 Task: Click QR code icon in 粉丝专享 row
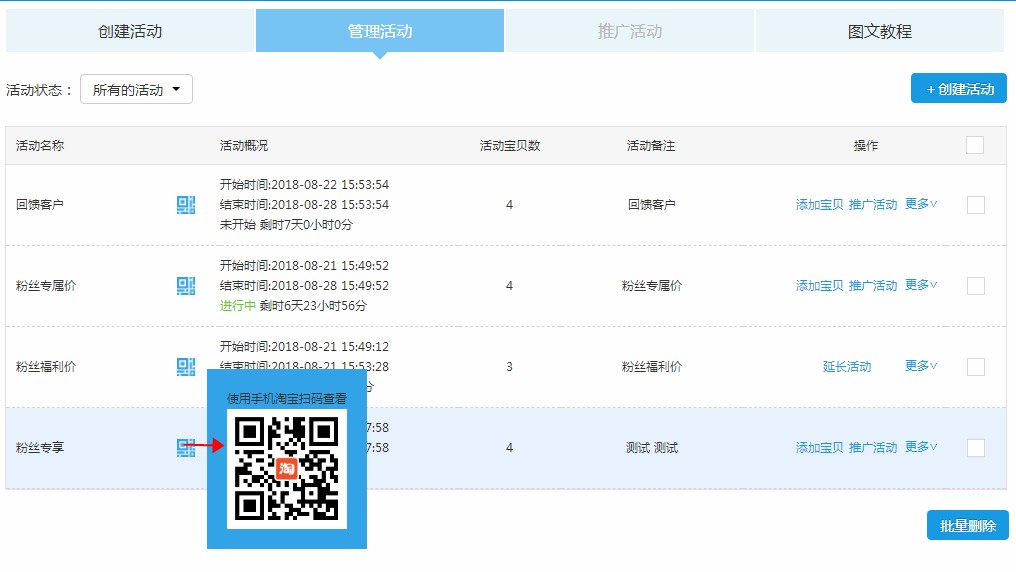click(186, 448)
